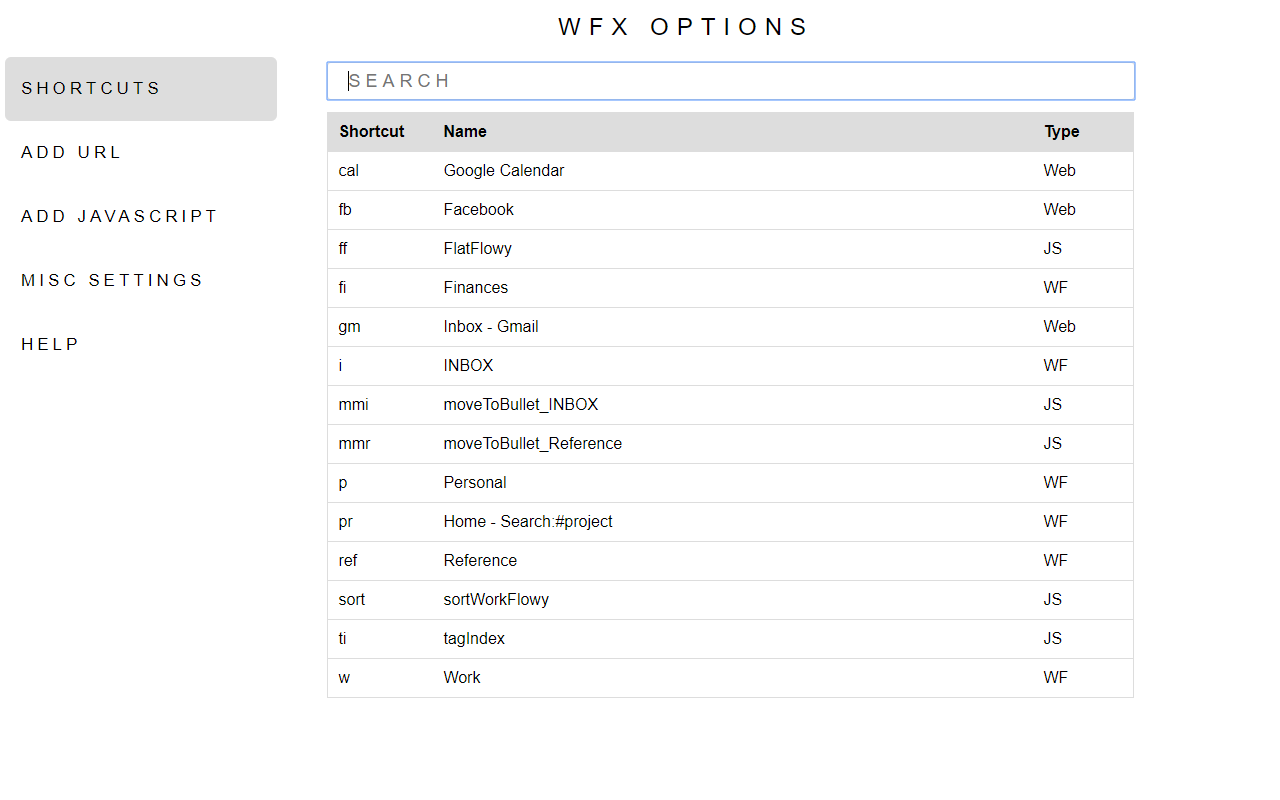The height and width of the screenshot is (800, 1280).
Task: Click the moveToBullet_INBOX entry
Action: click(x=521, y=405)
